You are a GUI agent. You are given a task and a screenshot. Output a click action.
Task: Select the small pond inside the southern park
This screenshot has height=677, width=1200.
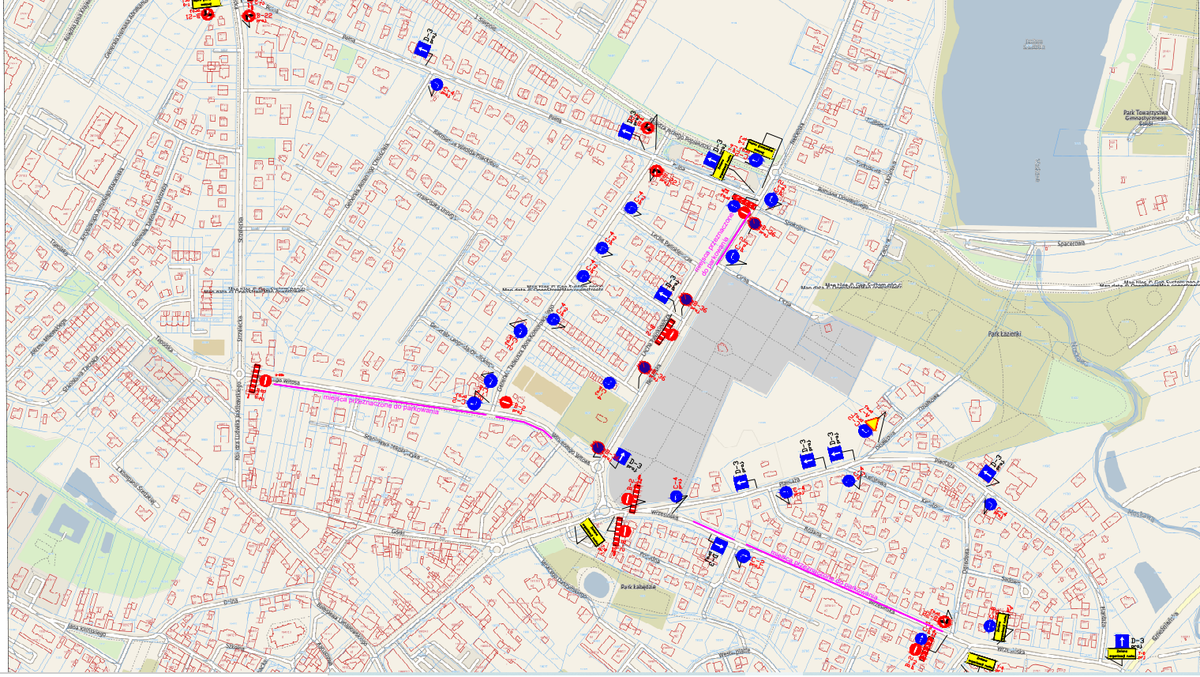click(x=596, y=583)
